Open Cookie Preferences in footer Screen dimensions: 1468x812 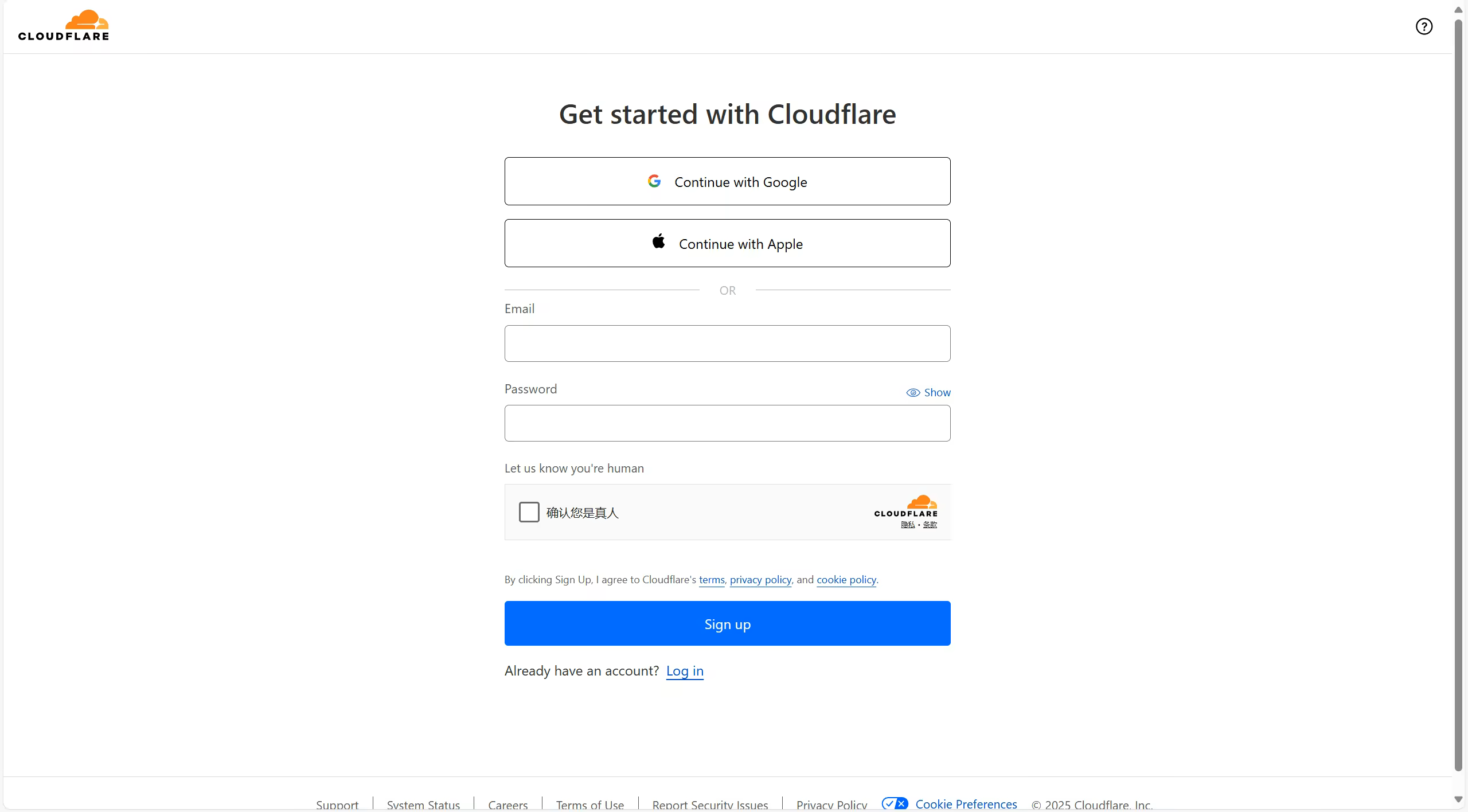966,804
